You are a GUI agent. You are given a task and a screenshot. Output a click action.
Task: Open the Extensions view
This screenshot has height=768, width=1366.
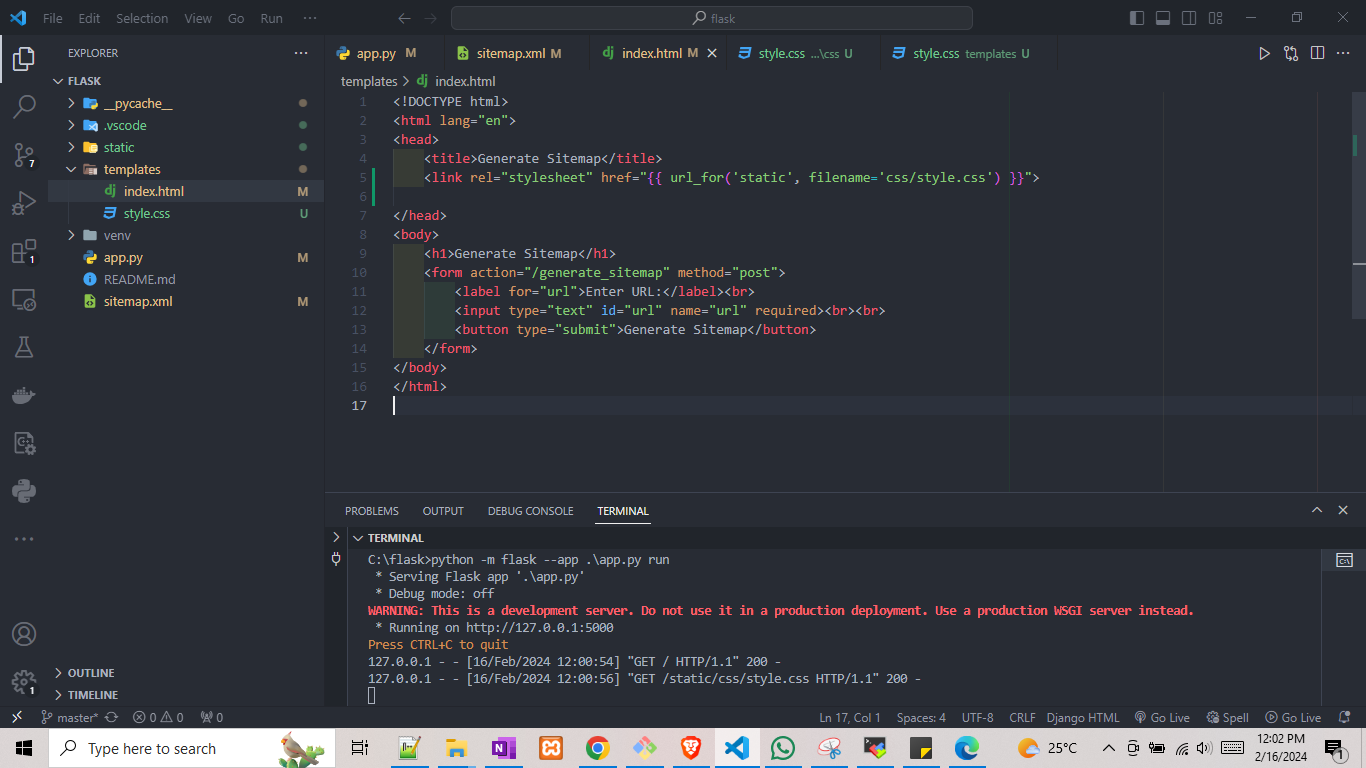tap(24, 252)
